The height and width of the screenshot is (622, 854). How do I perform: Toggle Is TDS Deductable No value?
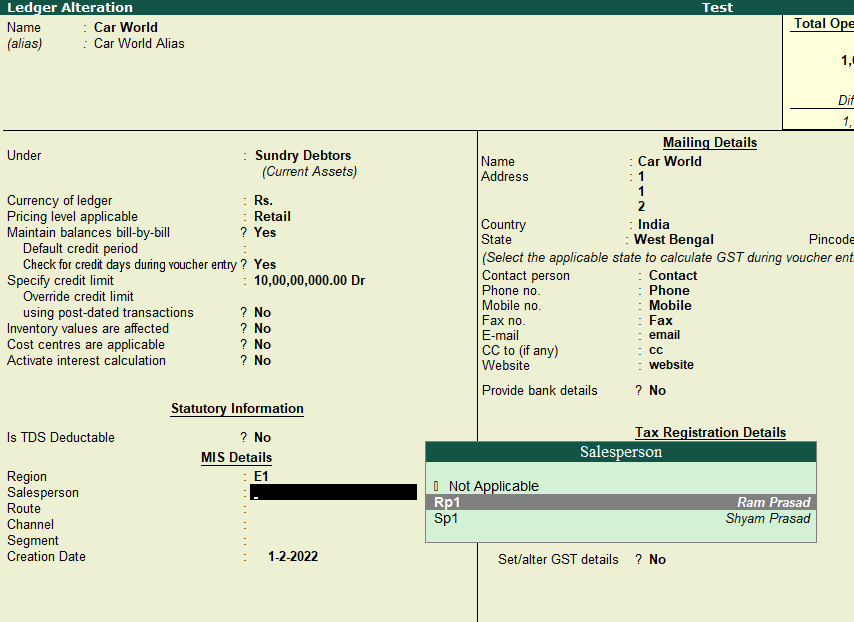262,437
